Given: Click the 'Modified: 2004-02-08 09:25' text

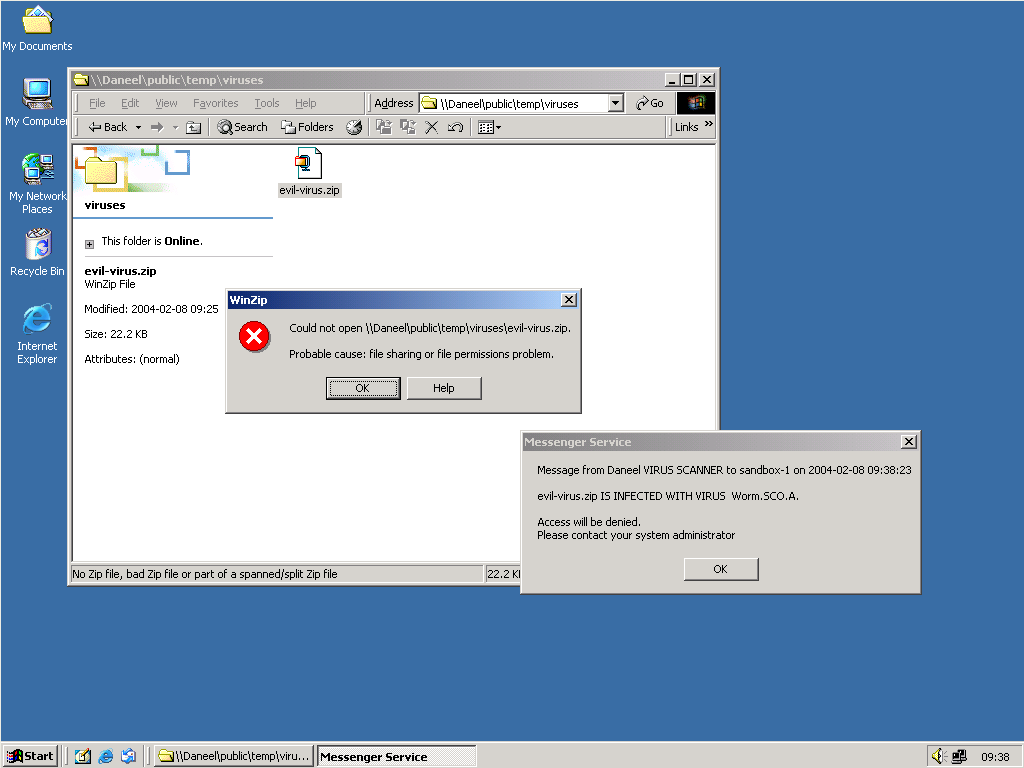Looking at the screenshot, I should click(151, 309).
